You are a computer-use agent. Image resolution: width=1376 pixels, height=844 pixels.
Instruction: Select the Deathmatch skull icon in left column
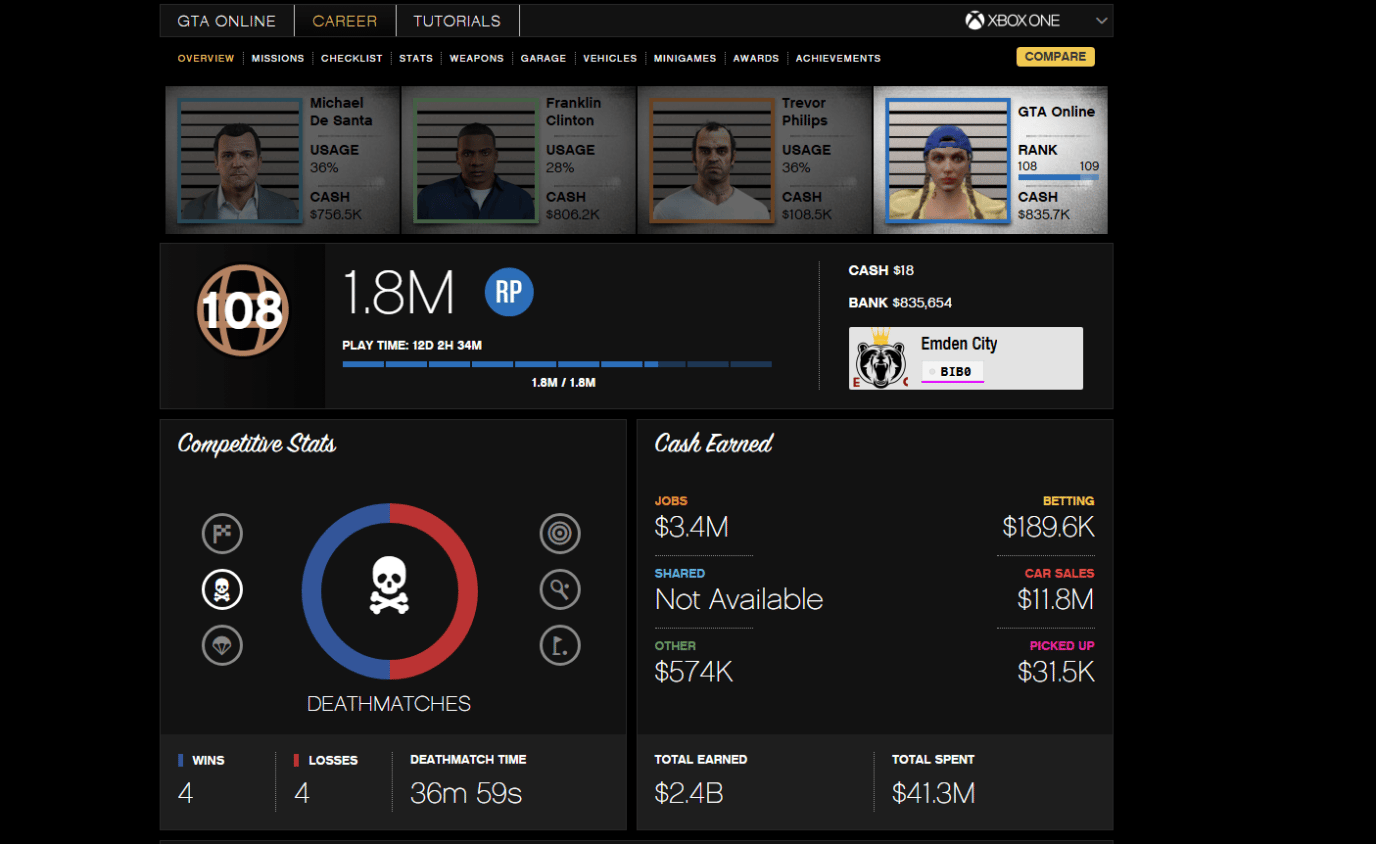222,590
